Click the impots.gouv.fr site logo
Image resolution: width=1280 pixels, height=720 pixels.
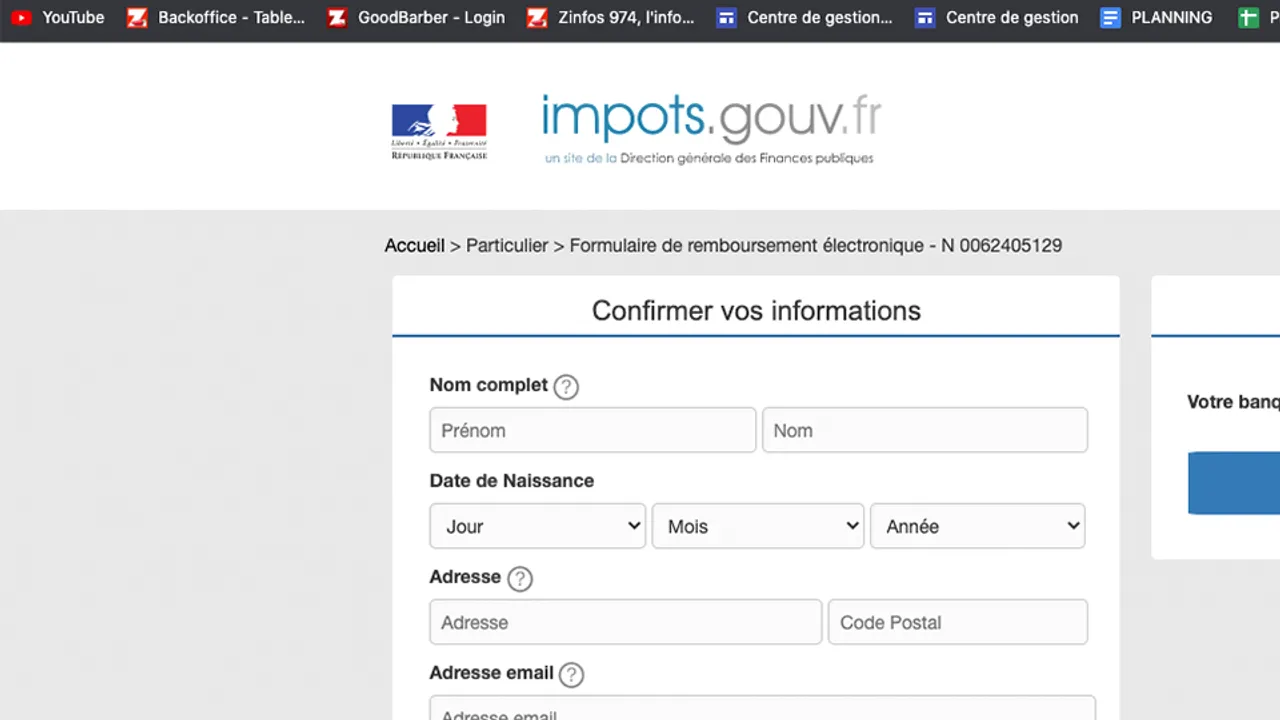[711, 130]
